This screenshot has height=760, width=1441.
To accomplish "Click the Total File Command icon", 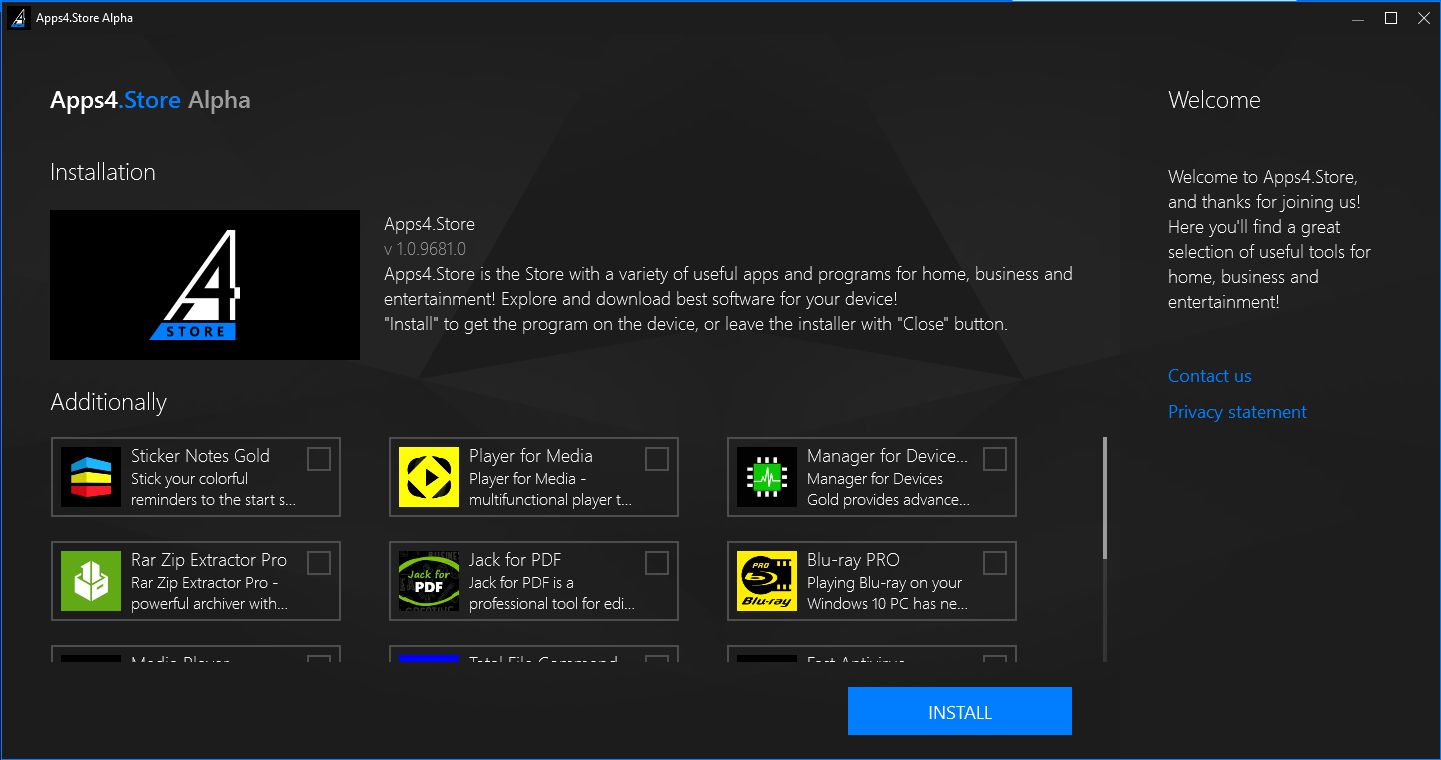I will (429, 662).
